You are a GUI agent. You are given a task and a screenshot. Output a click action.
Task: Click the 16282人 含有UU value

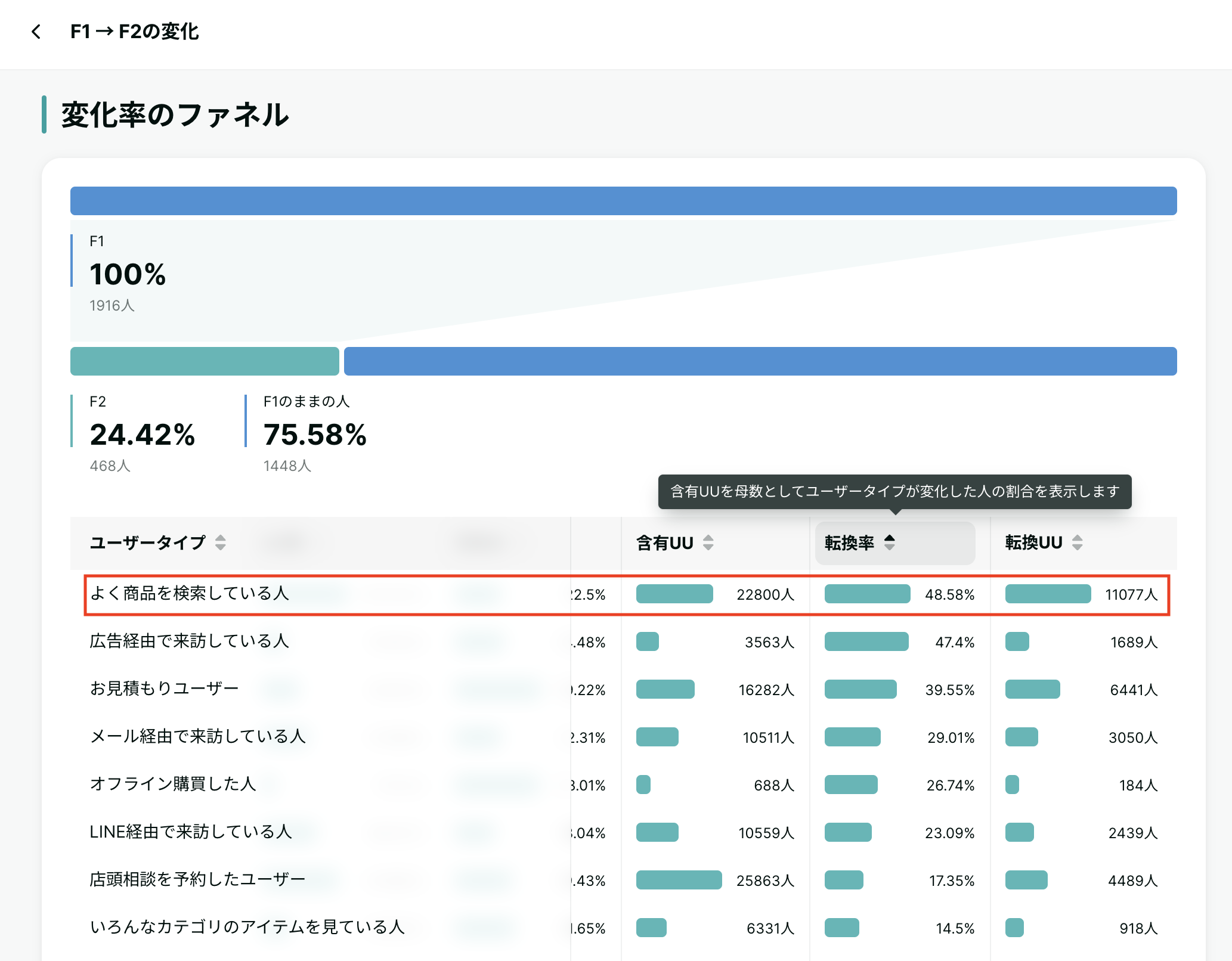click(766, 690)
